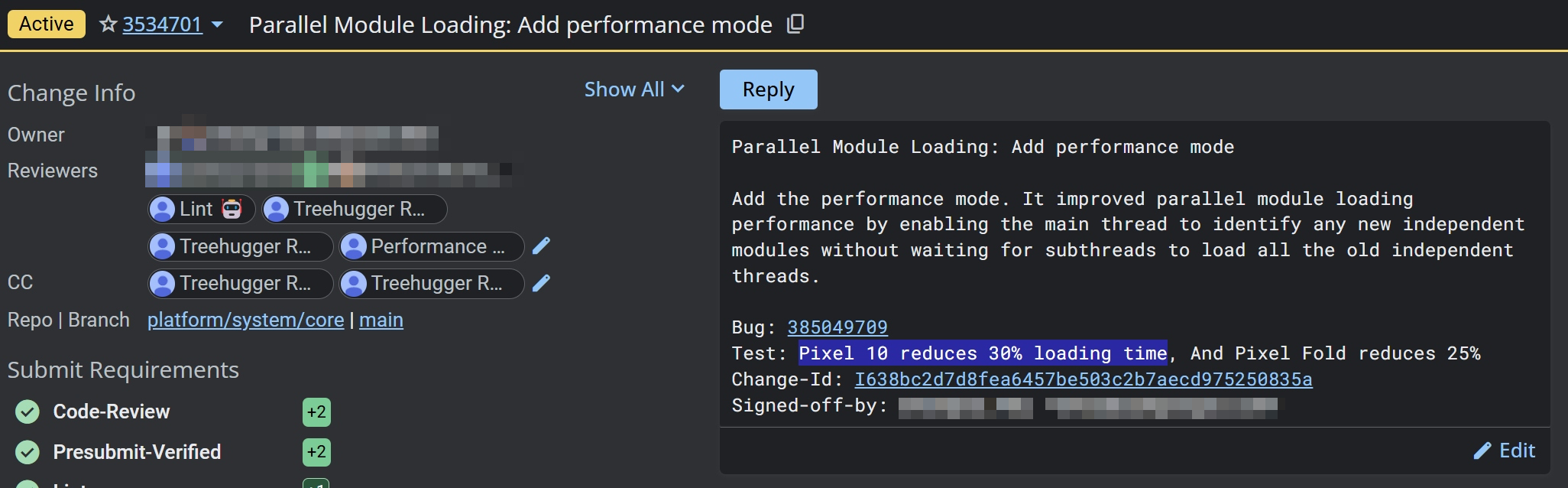Open change link 3534701
The width and height of the screenshot is (1568, 488).
[x=162, y=24]
